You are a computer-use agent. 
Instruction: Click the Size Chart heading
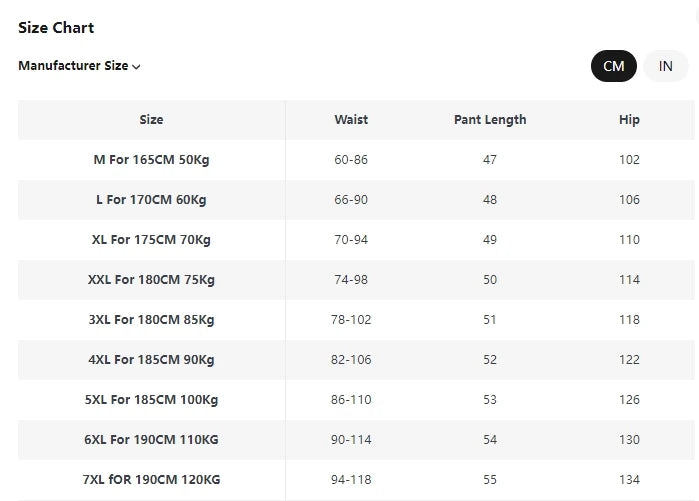56,28
